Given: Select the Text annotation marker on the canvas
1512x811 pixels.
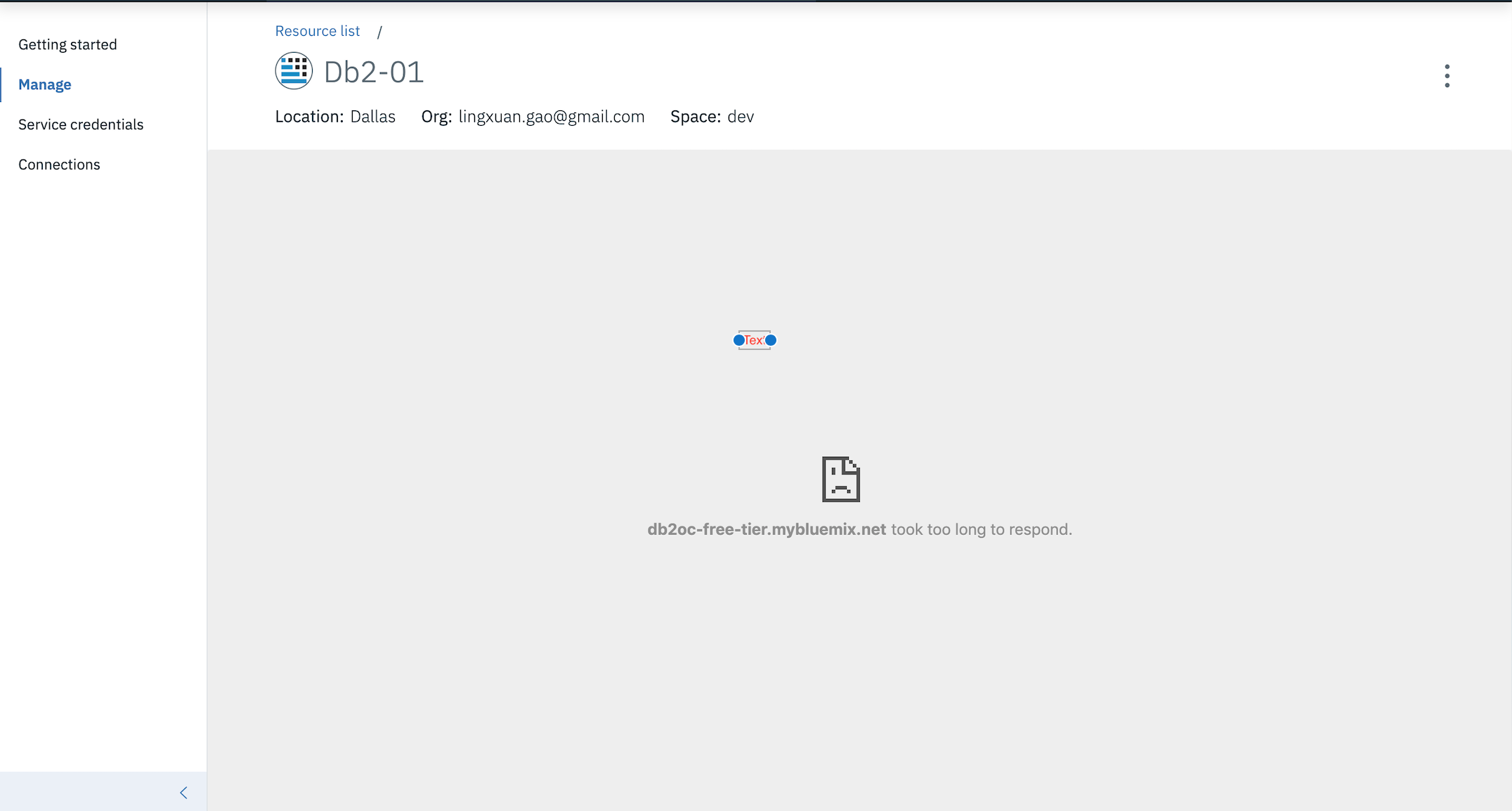Looking at the screenshot, I should [x=754, y=340].
